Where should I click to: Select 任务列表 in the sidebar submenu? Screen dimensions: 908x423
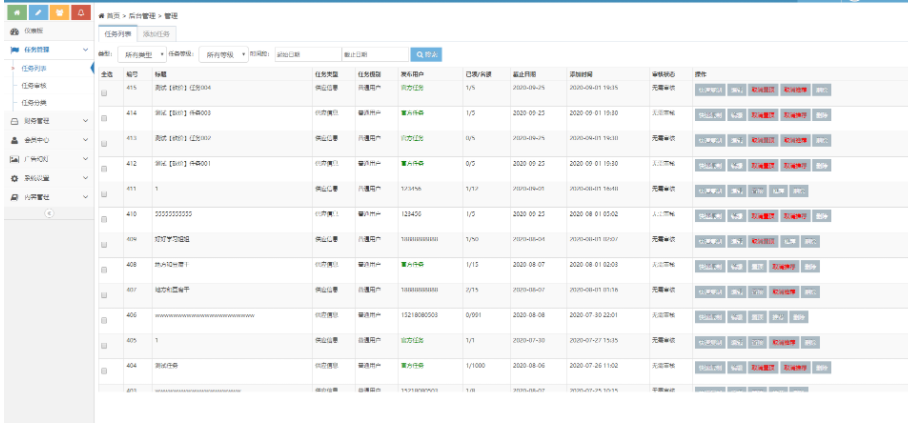(x=34, y=68)
